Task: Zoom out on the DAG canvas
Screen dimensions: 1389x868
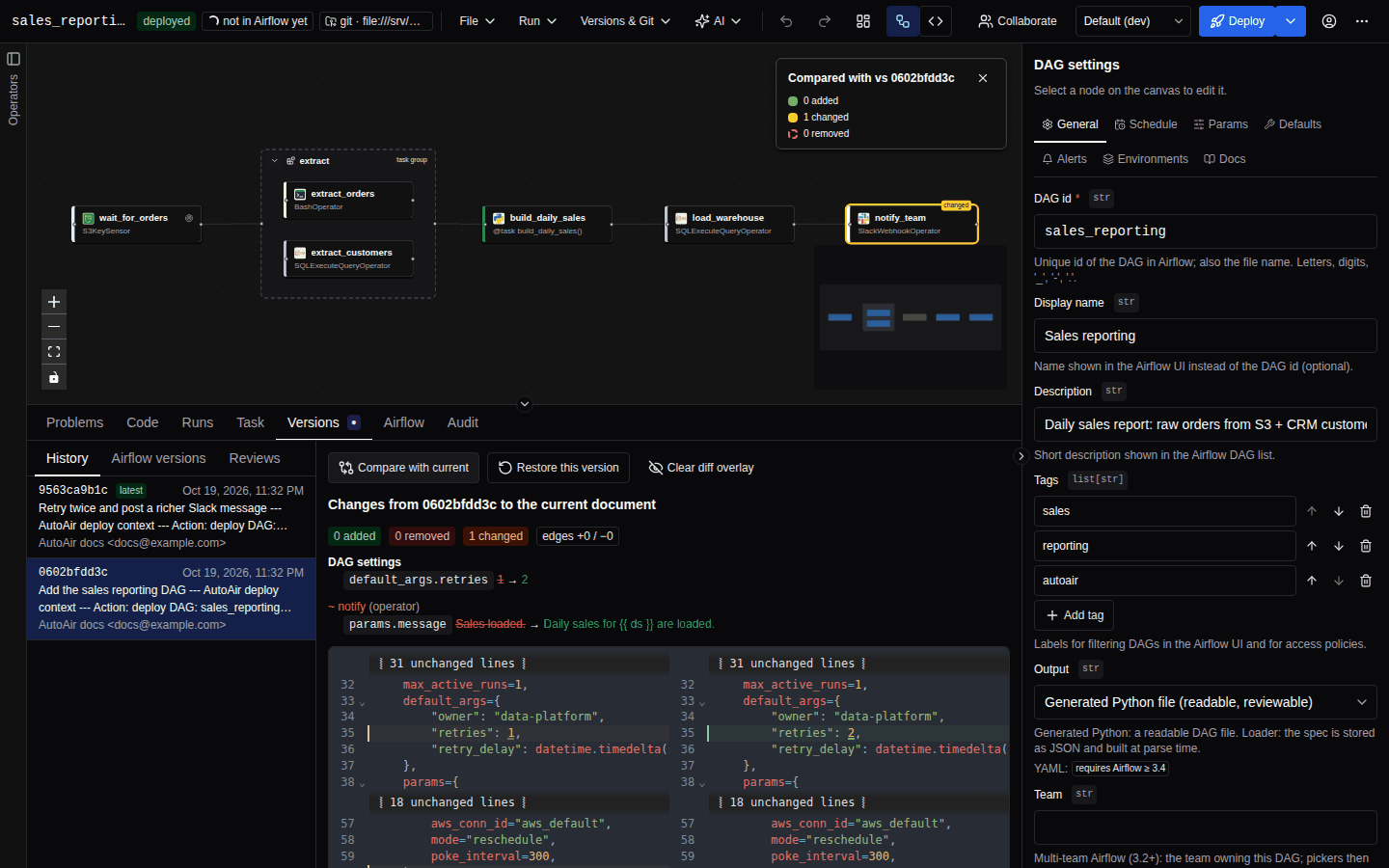Action: 54,327
